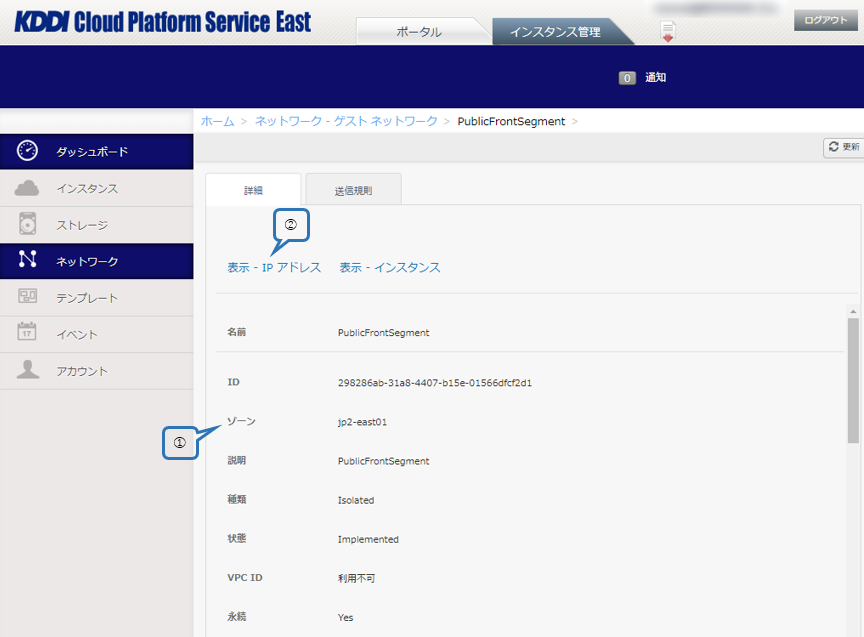Switch to the 送信規則 tab
Screen dimensions: 864x637
pyautogui.click(x=353, y=190)
